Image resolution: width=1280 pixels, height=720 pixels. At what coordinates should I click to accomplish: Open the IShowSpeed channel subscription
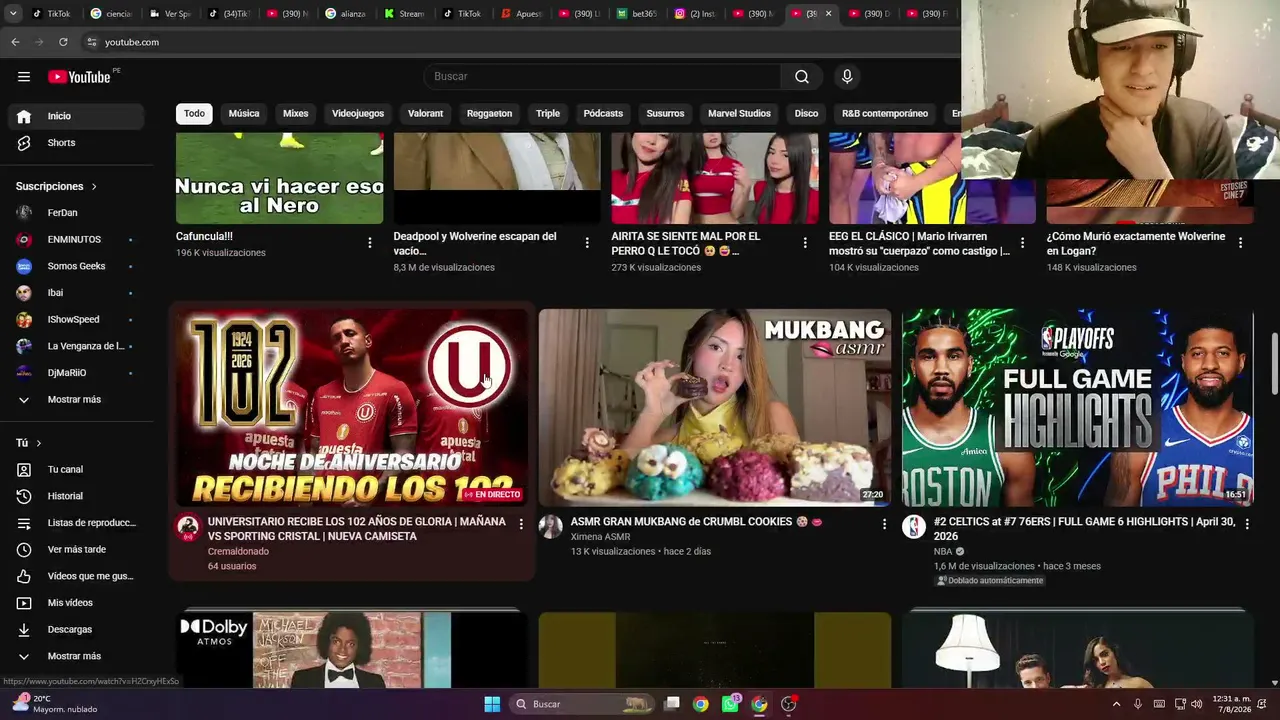[x=76, y=320]
